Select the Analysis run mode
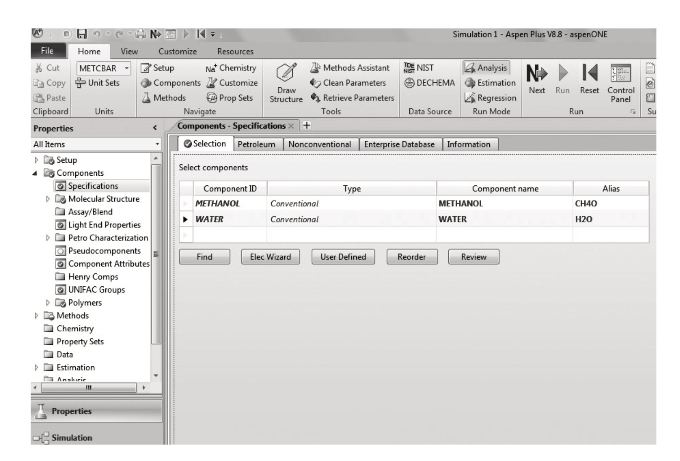The image size is (680, 461). (x=486, y=68)
